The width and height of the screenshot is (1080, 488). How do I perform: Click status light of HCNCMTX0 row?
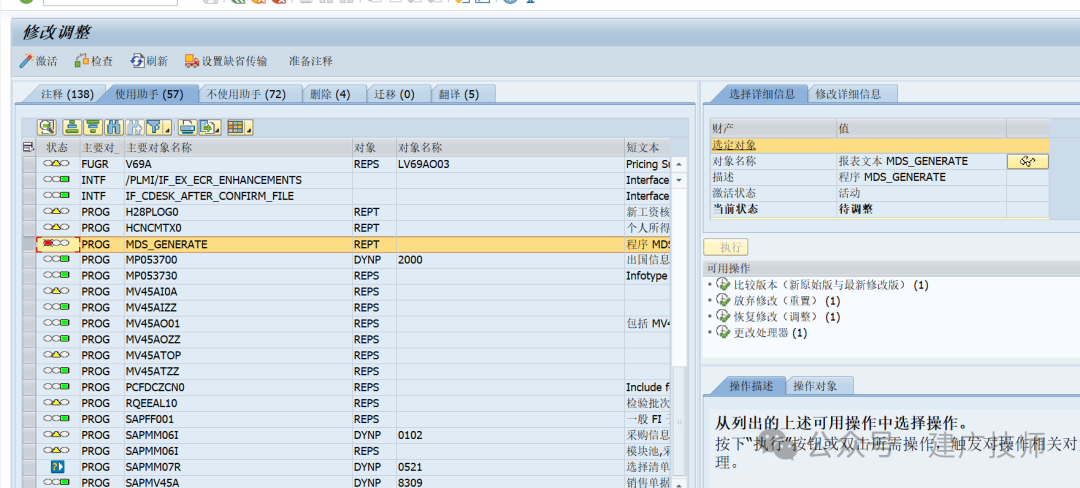coord(56,227)
